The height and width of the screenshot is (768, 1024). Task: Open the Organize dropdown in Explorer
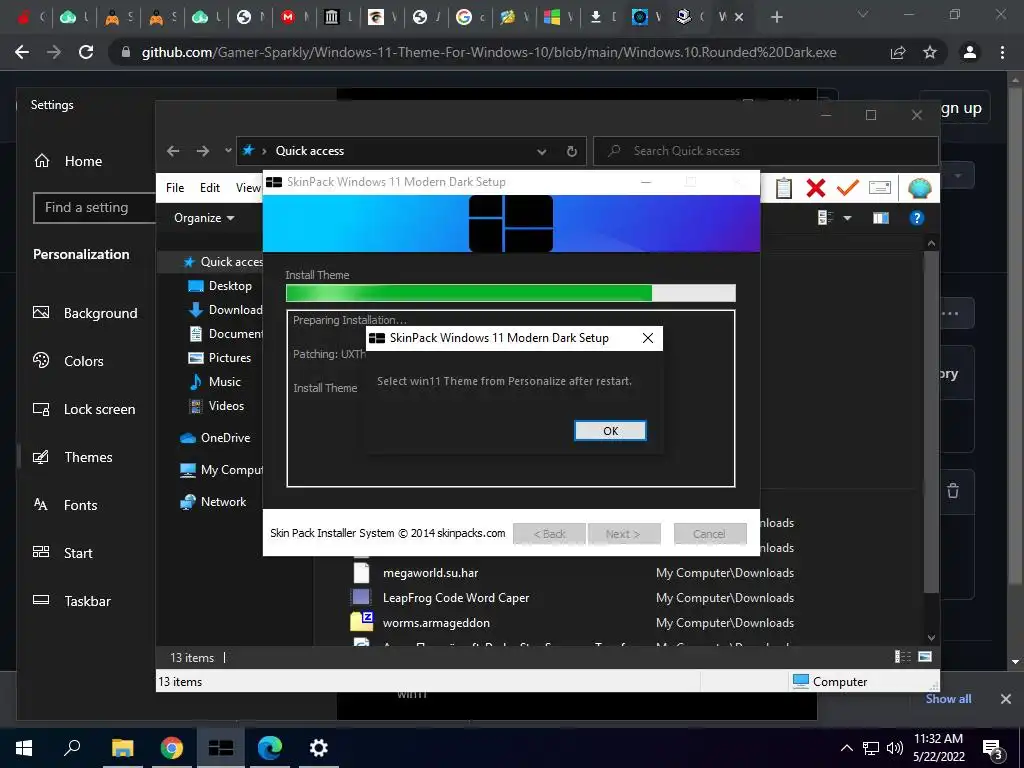(x=204, y=218)
